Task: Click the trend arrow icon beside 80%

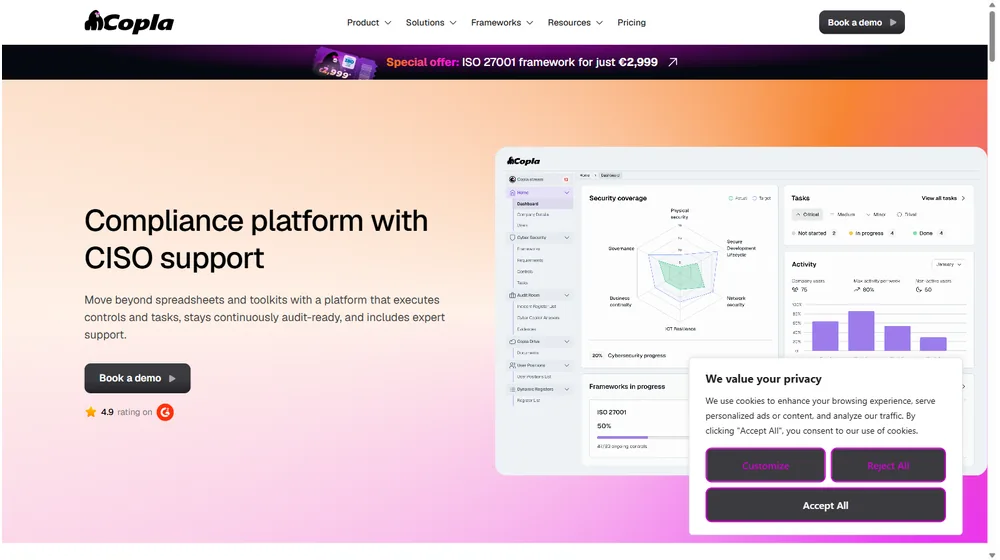Action: coord(857,290)
